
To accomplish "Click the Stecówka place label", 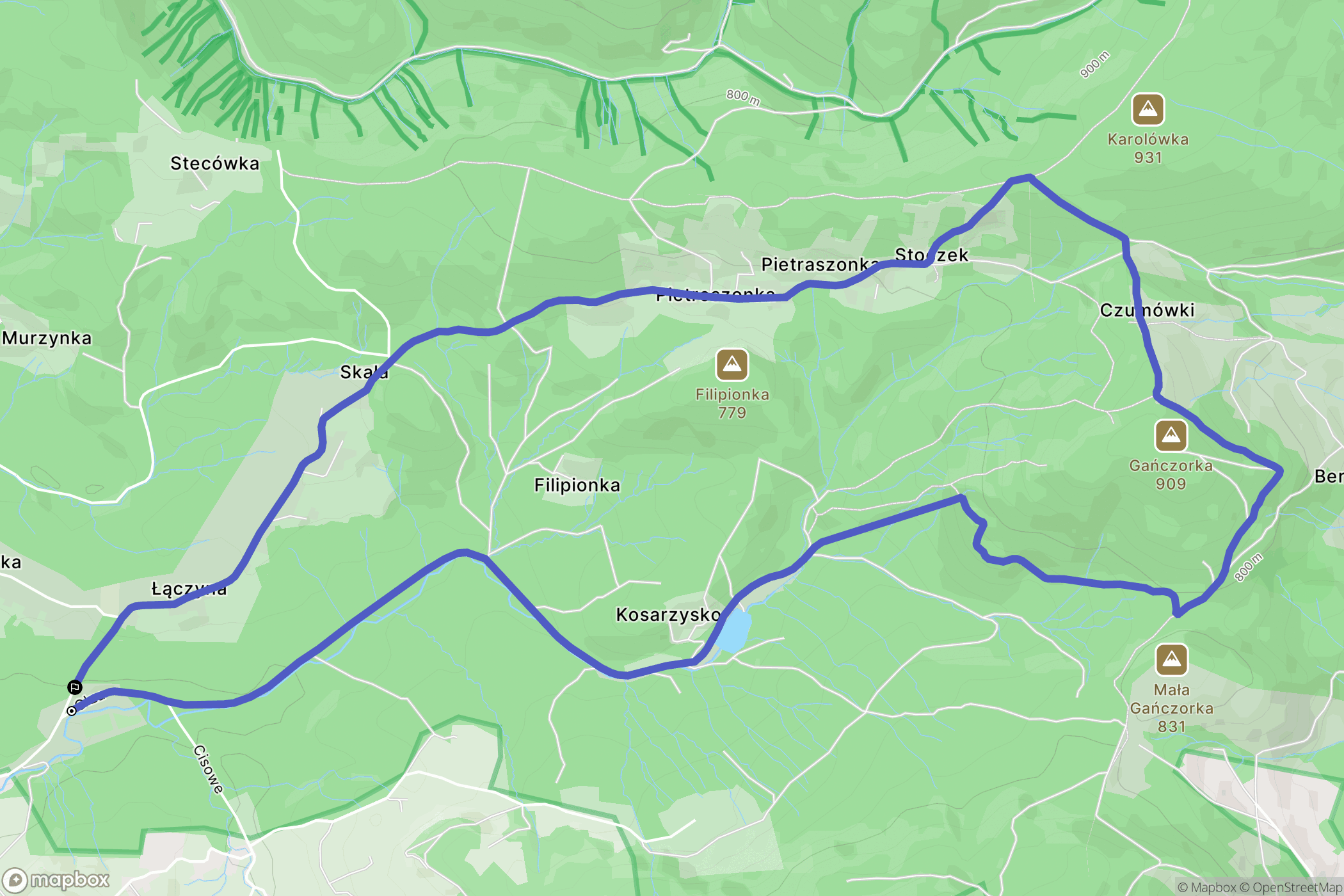I will (x=215, y=164).
